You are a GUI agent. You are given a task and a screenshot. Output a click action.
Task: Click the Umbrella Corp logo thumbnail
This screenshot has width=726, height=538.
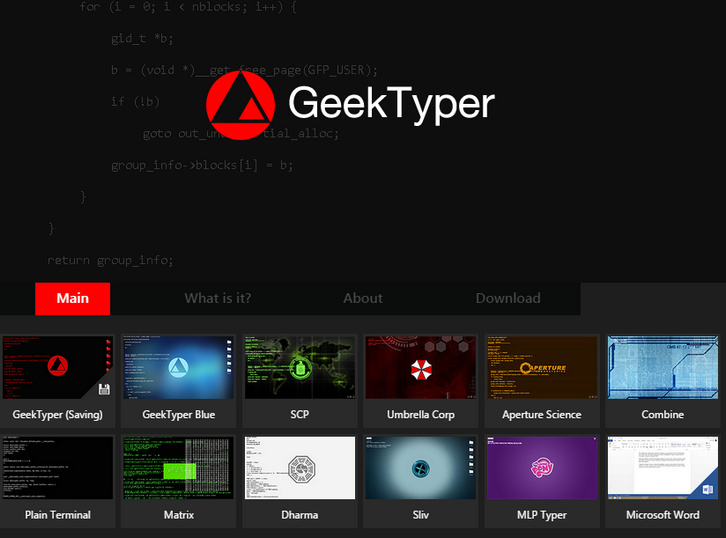420,367
